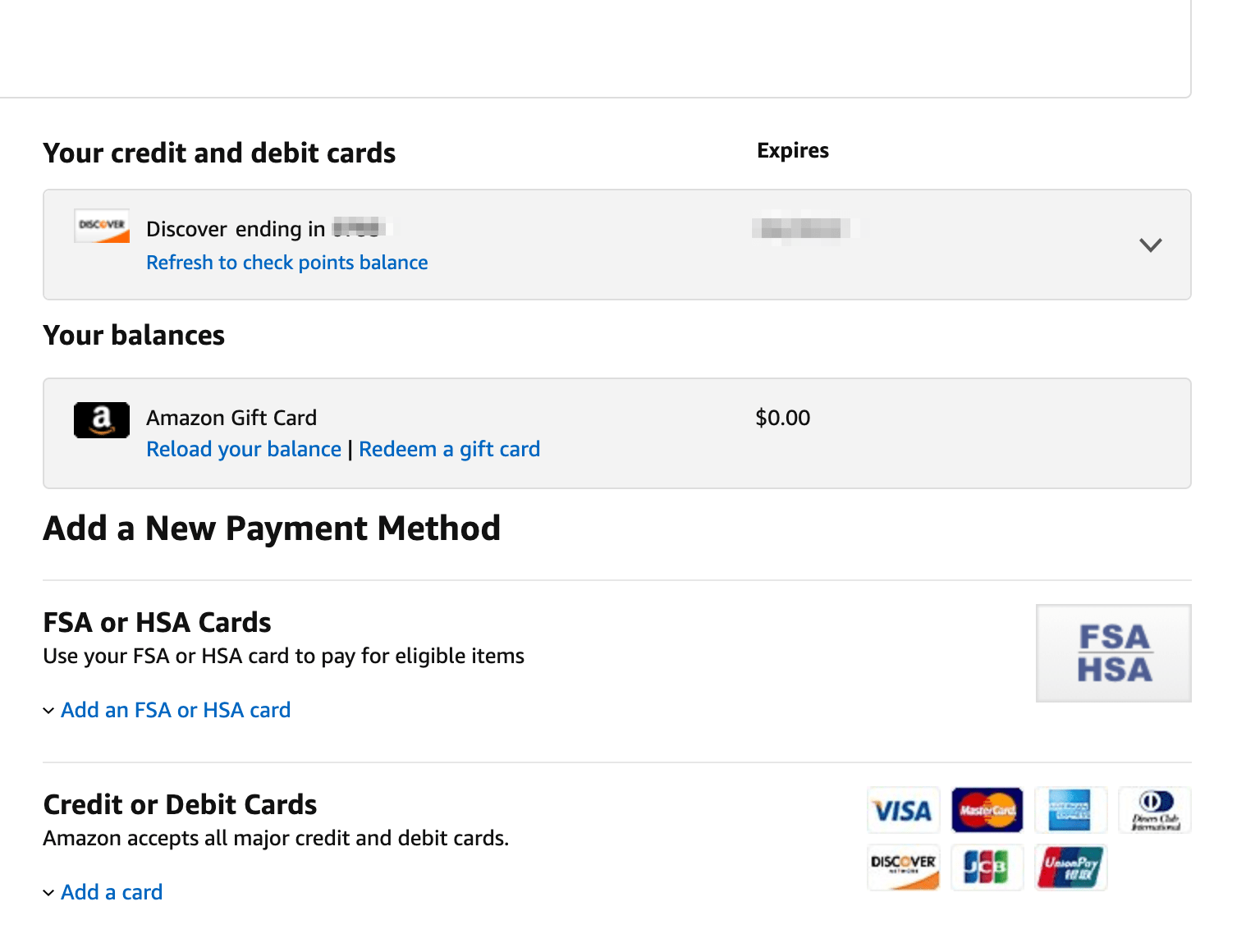The image size is (1246, 952).
Task: Click the UnionPay card logo
Action: (x=1070, y=867)
